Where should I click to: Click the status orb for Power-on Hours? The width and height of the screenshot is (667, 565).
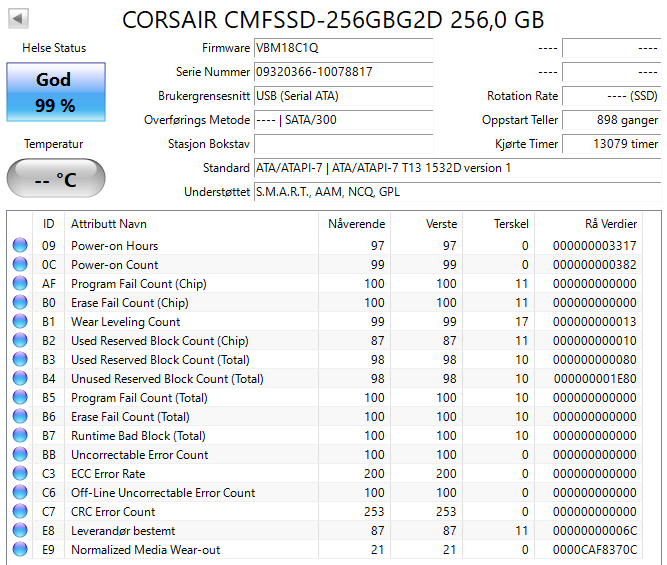(x=20, y=245)
